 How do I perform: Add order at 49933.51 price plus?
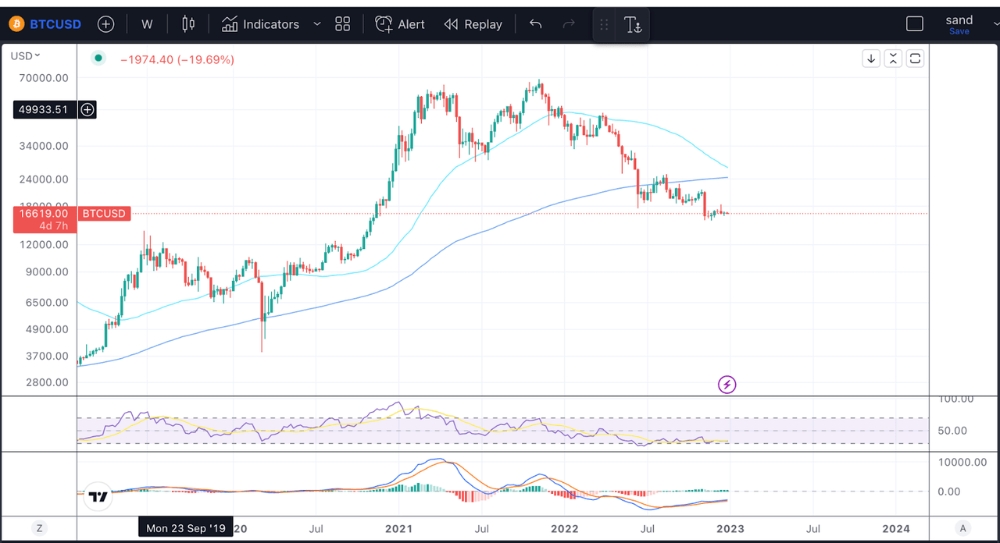[87, 110]
